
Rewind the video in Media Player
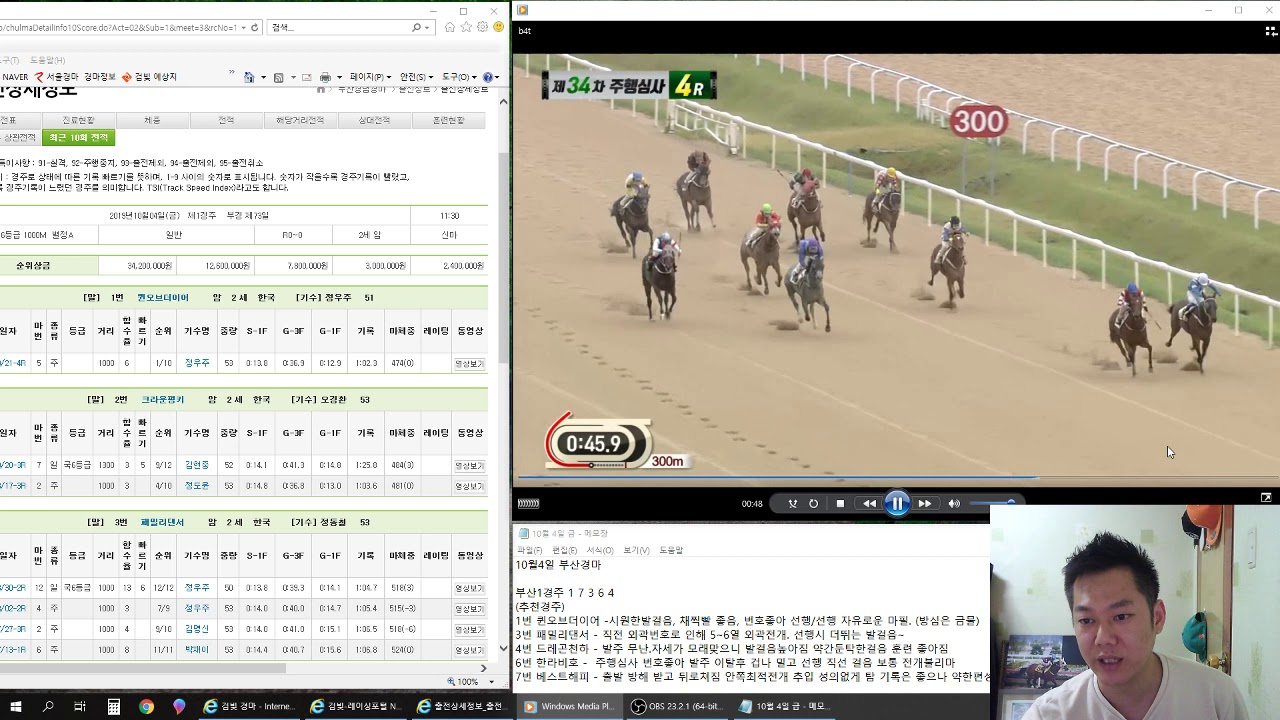[869, 504]
